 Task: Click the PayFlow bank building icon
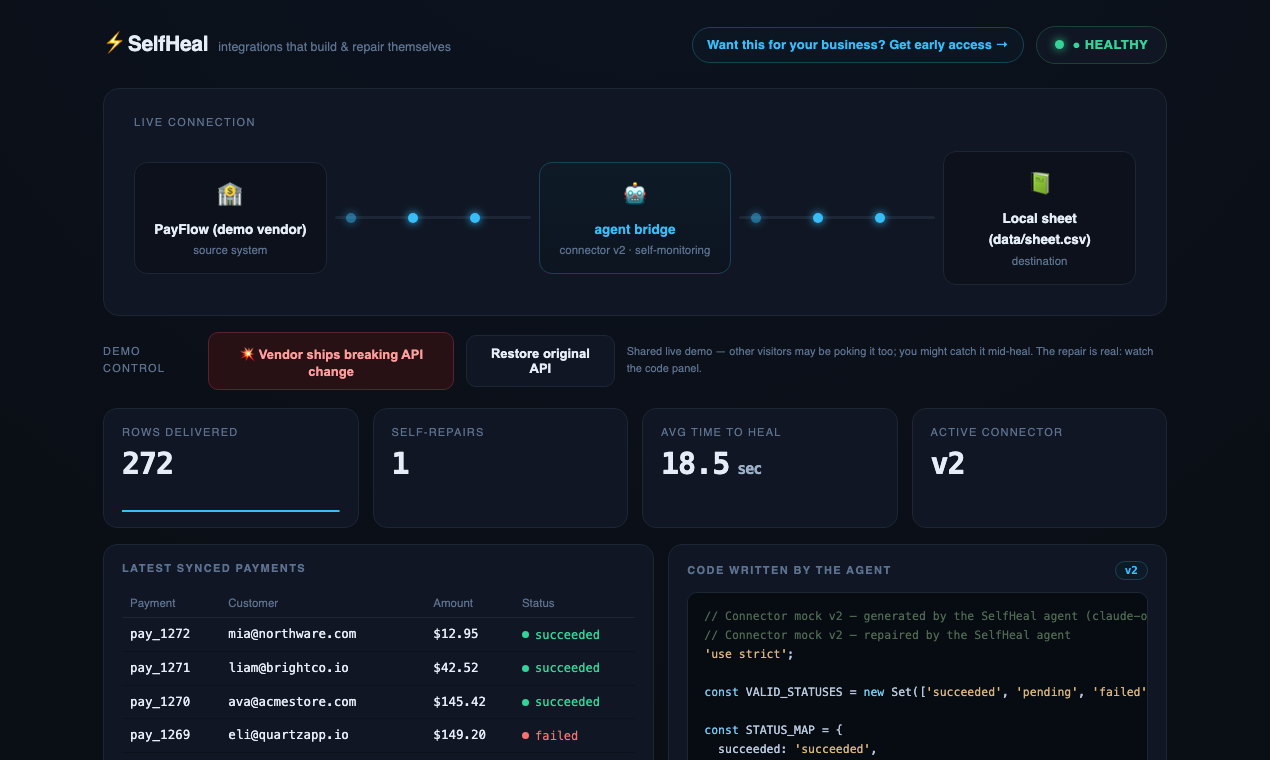pyautogui.click(x=230, y=194)
